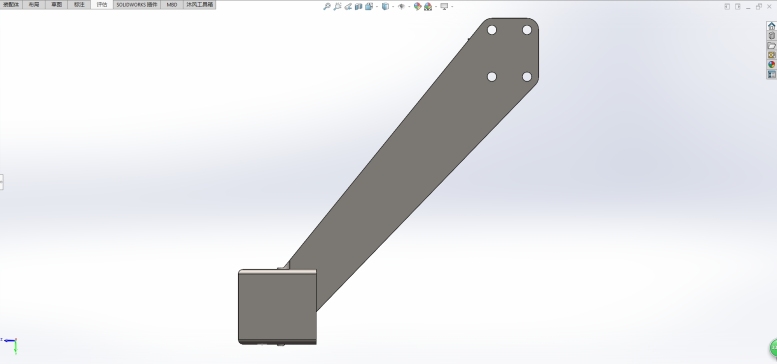Viewport: 777px width, 364px height.
Task: Return to the Previous View
Action: (x=348, y=6)
